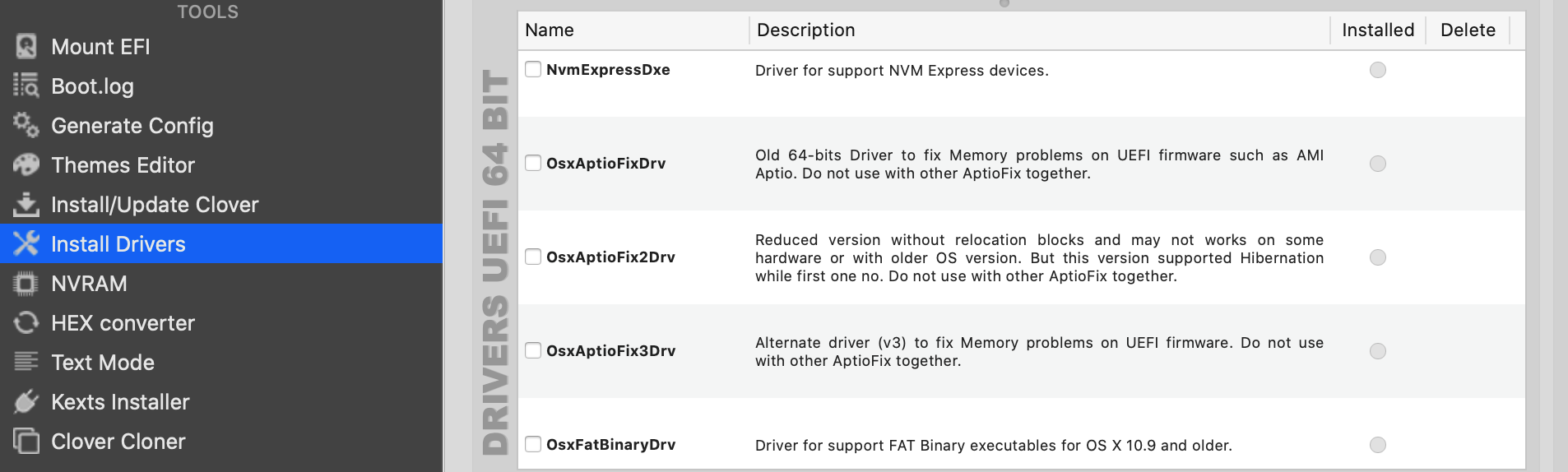This screenshot has height=472, width=1568.
Task: Open the Text Mode tool
Action: [x=103, y=363]
